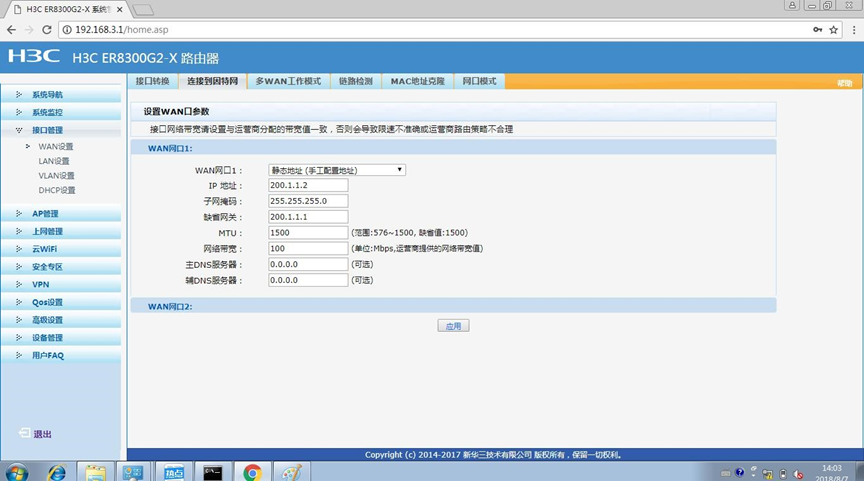Open the 帮助 help link
The width and height of the screenshot is (864, 481).
coord(845,83)
